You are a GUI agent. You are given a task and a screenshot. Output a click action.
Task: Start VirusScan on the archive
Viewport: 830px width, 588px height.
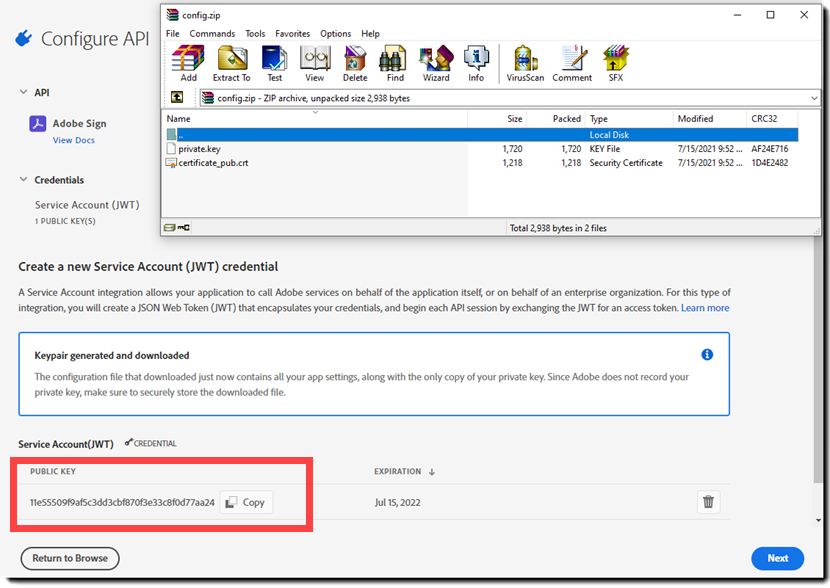(x=525, y=64)
